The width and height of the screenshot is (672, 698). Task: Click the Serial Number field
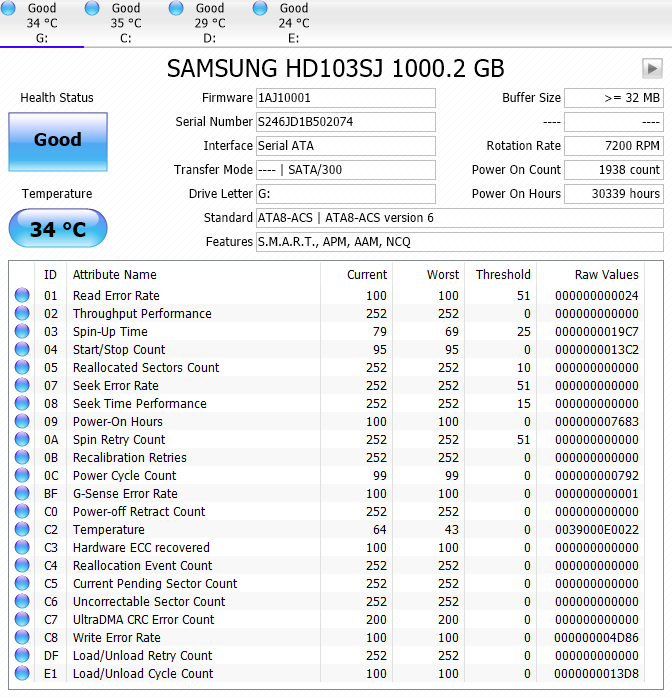point(346,122)
